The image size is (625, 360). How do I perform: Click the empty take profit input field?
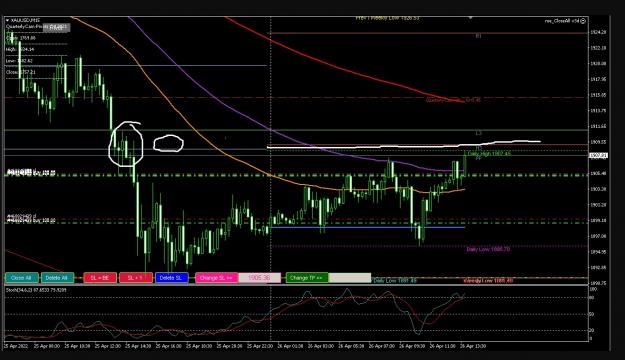[350, 277]
